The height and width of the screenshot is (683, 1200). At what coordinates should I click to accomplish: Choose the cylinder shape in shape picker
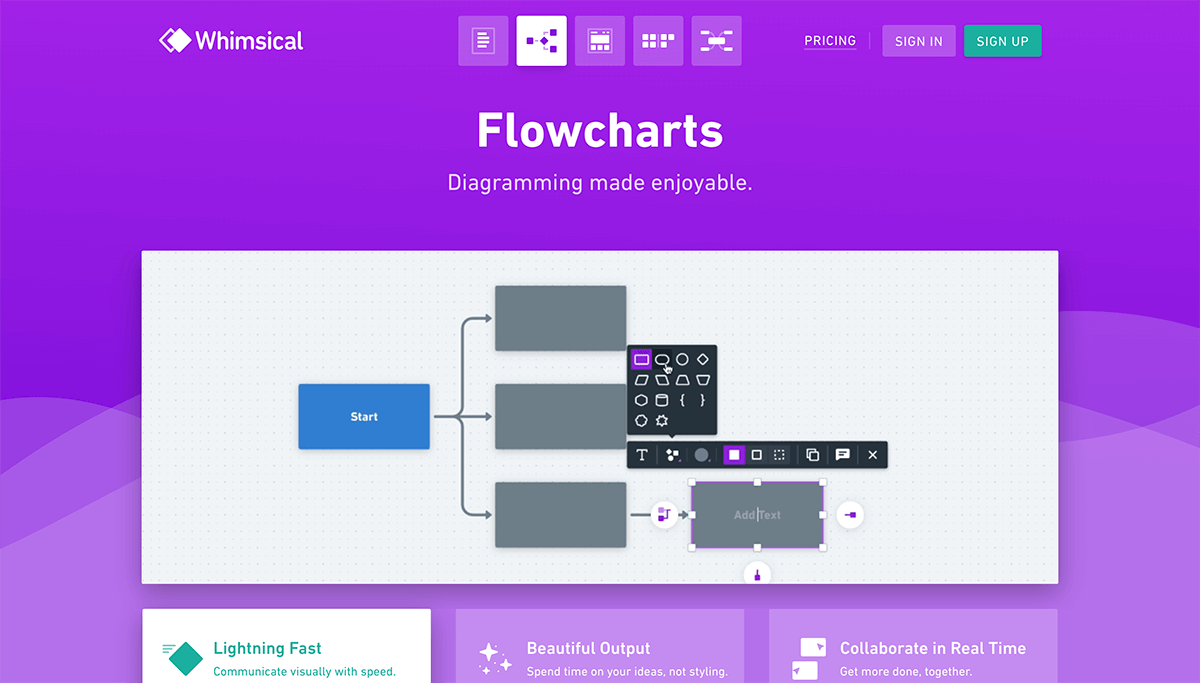pyautogui.click(x=662, y=400)
